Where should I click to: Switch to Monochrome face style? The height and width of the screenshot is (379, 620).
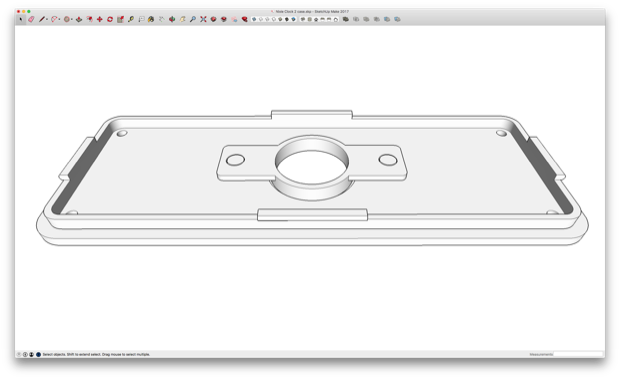point(293,19)
